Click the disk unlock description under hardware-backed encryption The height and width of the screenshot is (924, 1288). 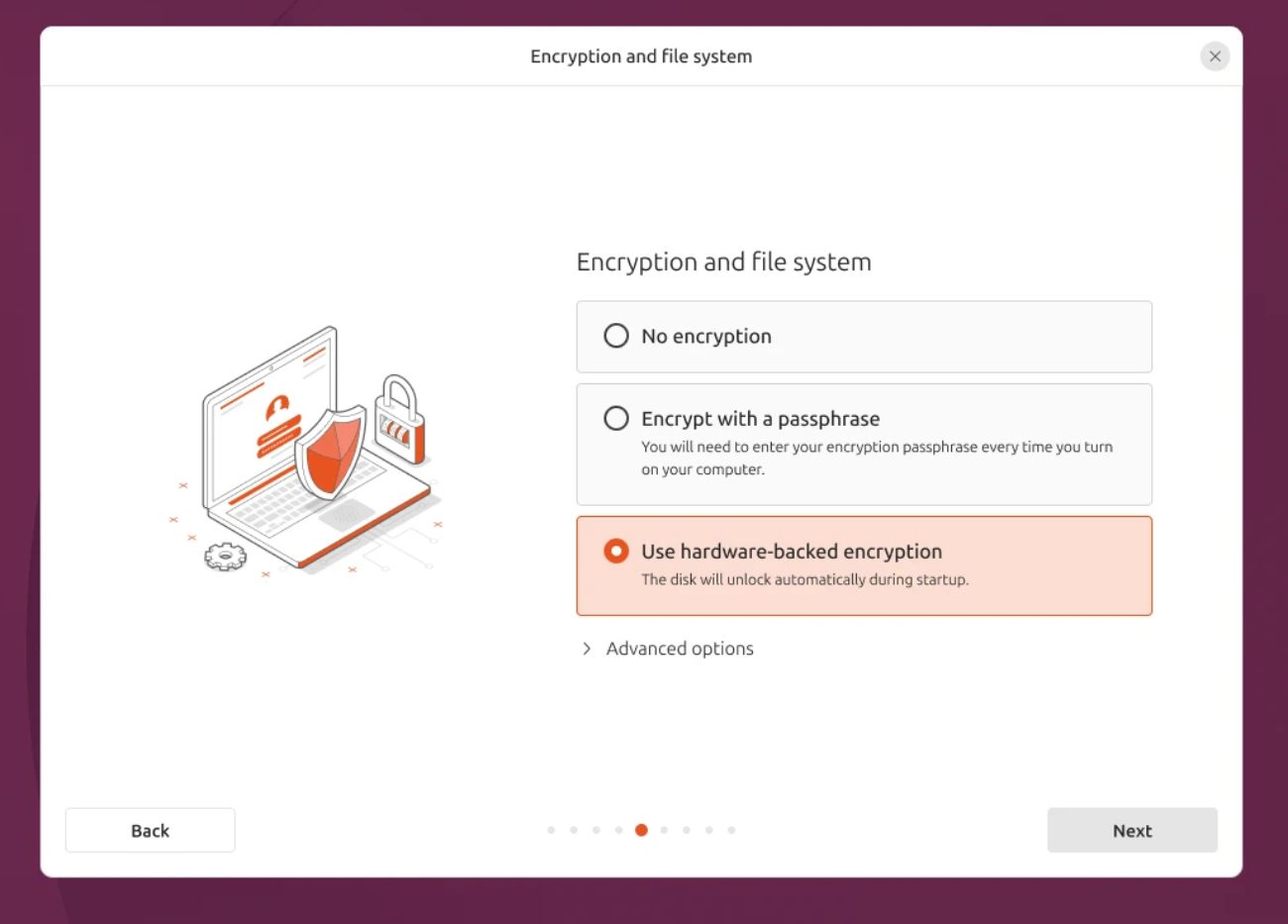(805, 579)
